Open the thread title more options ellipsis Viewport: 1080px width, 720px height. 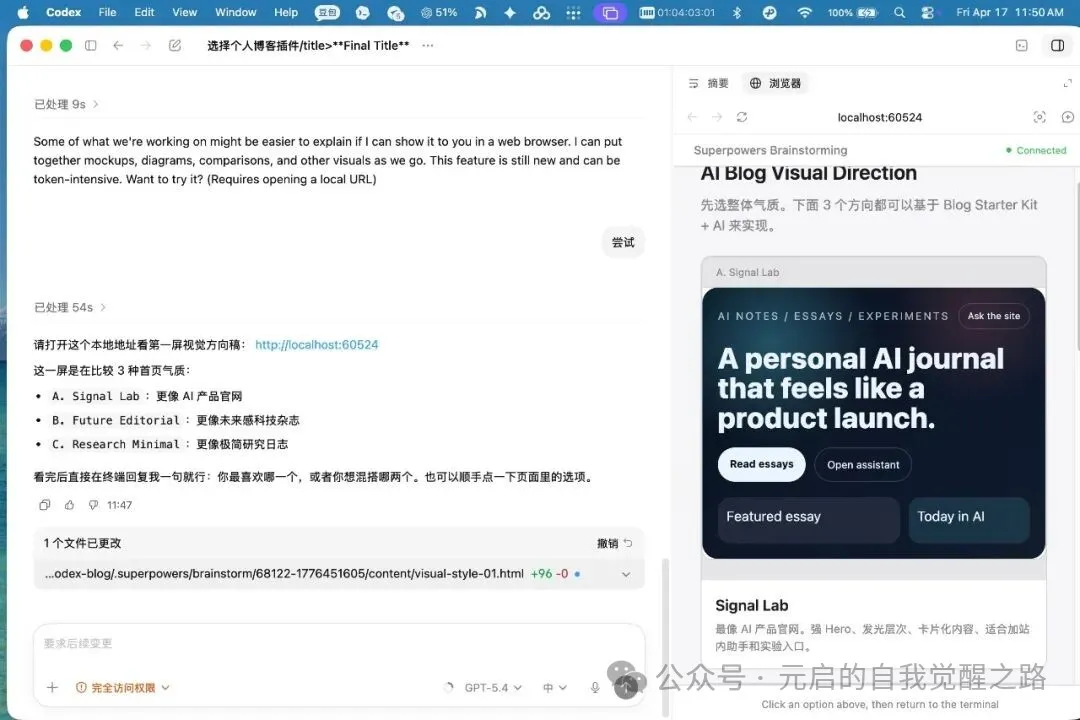[x=428, y=45]
